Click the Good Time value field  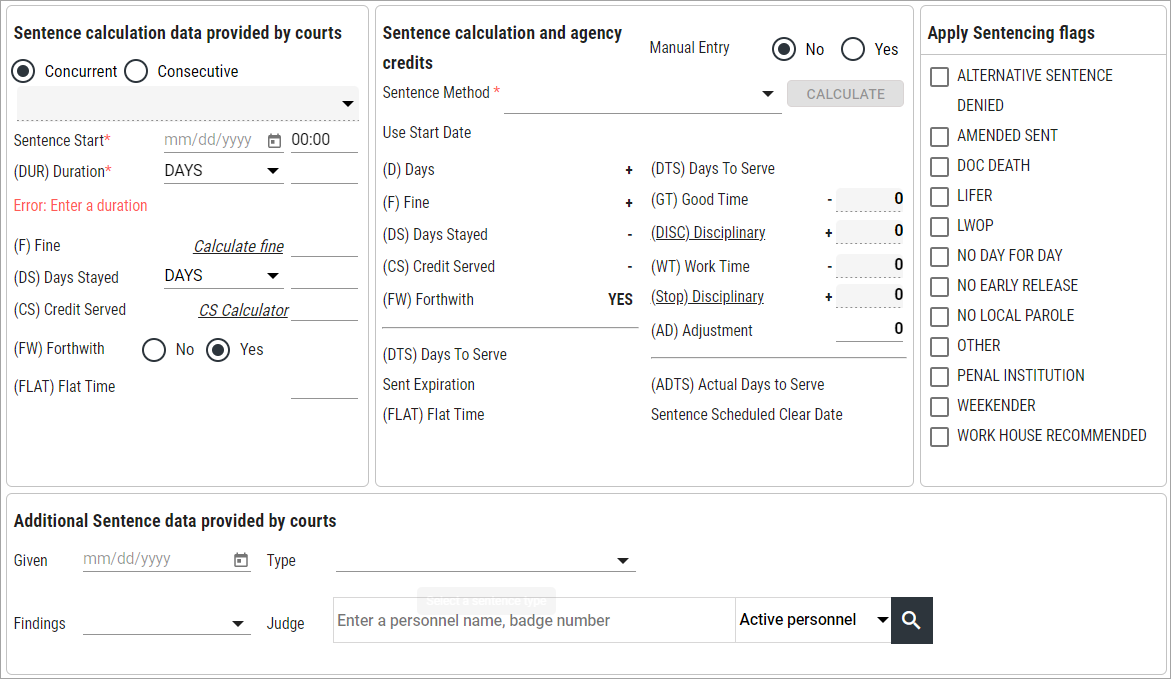coord(869,199)
